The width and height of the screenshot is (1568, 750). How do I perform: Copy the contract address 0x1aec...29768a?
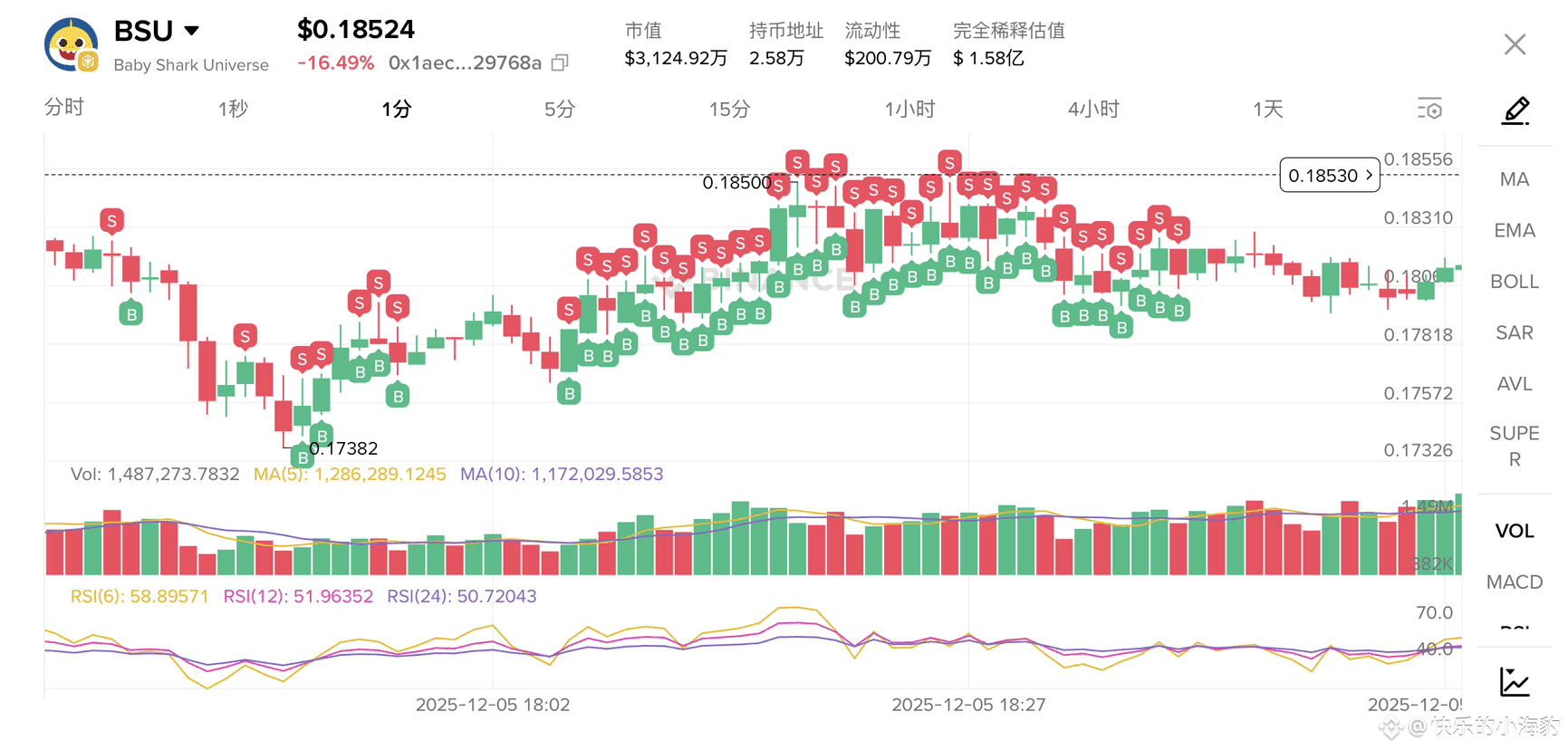click(560, 62)
